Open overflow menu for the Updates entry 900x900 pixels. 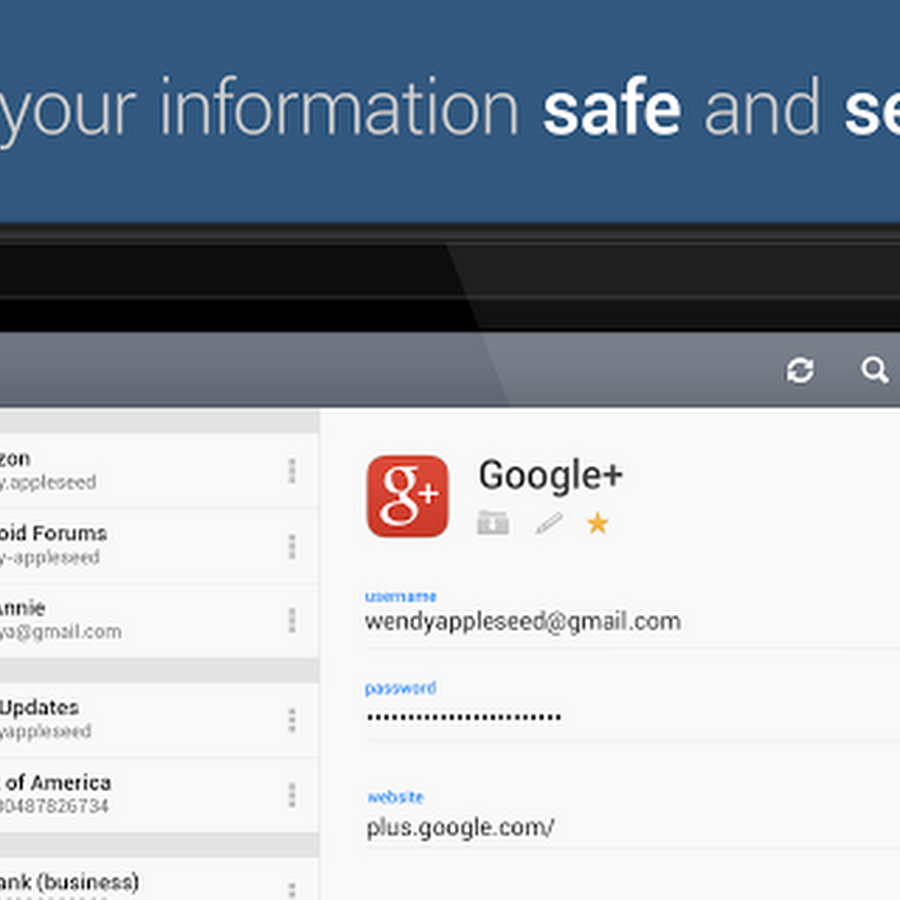coord(292,720)
